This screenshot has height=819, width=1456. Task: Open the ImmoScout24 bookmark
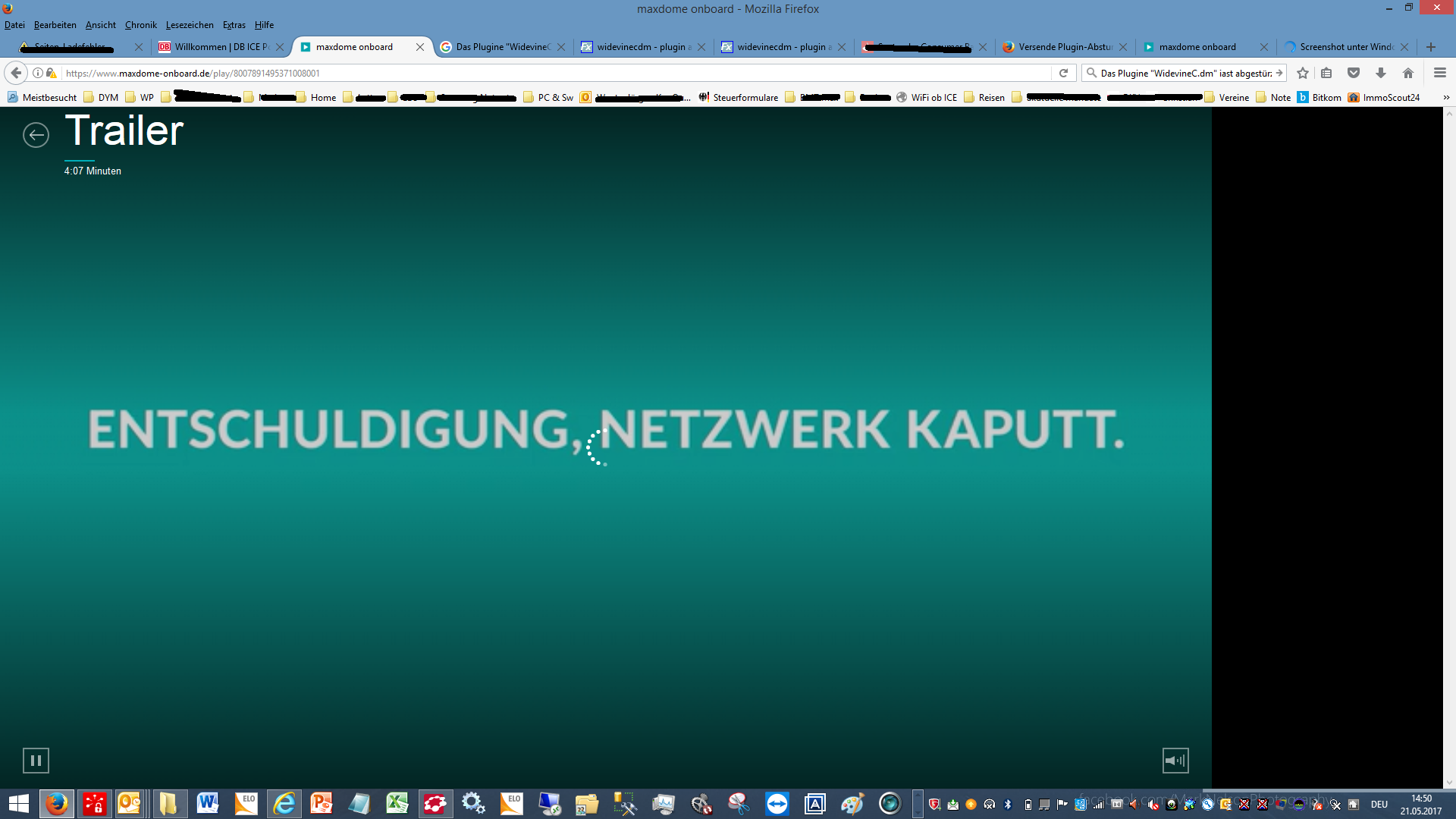[x=1384, y=97]
